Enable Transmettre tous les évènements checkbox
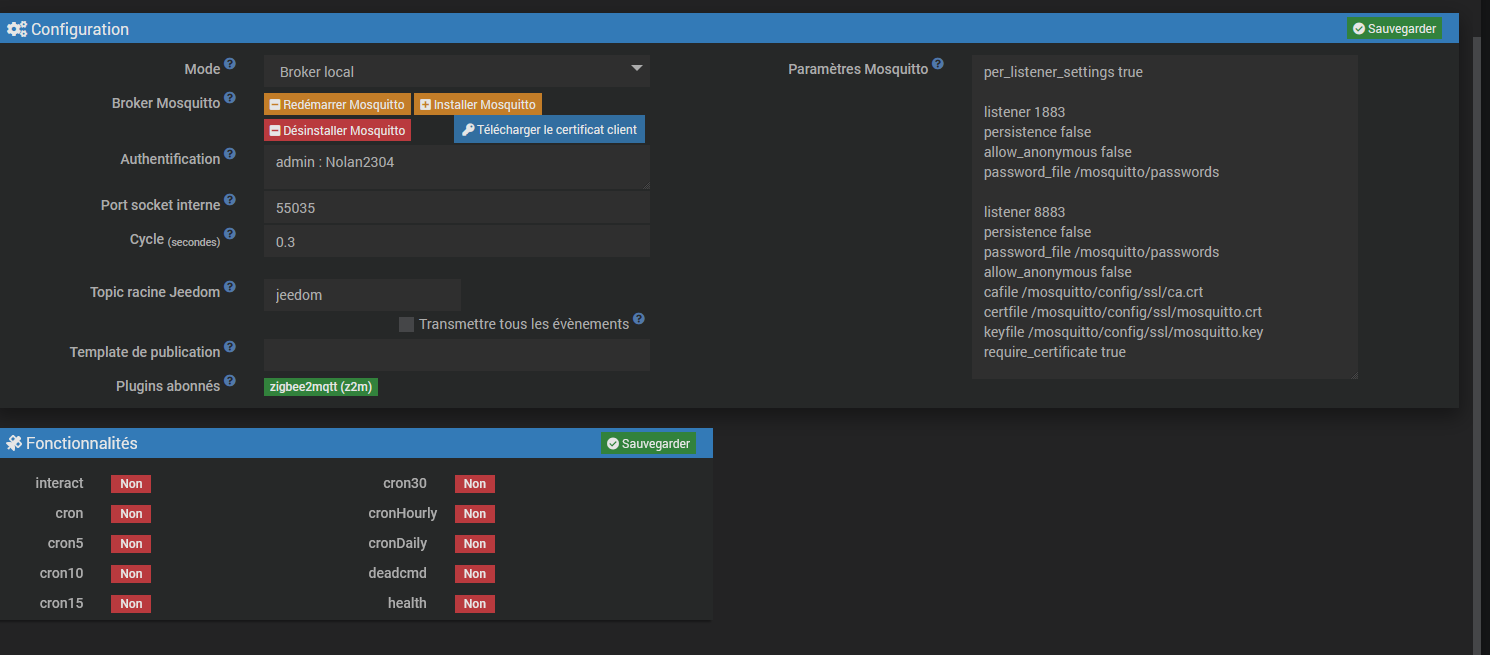The image size is (1490, 655). pyautogui.click(x=406, y=324)
